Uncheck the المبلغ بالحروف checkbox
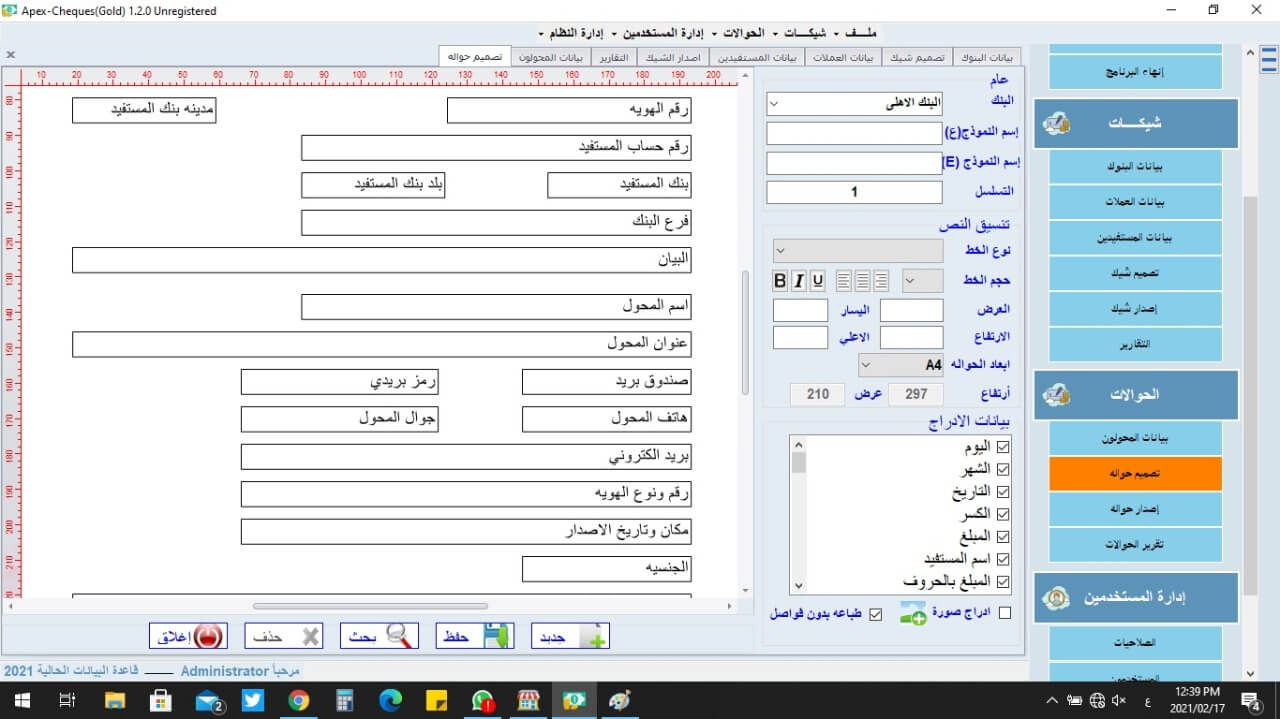 [1003, 581]
